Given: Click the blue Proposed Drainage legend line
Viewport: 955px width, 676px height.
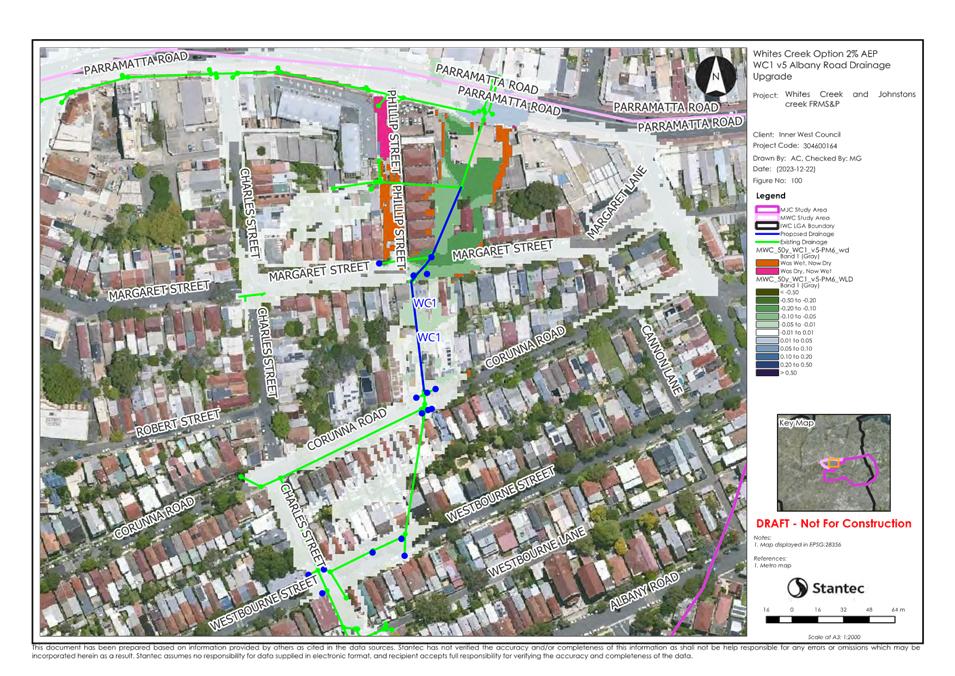Looking at the screenshot, I should (x=767, y=234).
